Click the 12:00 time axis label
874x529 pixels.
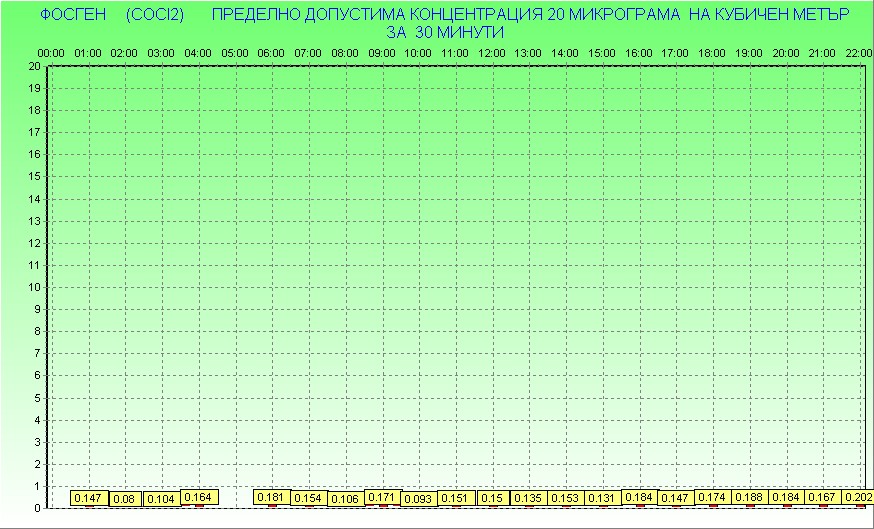pyautogui.click(x=492, y=54)
